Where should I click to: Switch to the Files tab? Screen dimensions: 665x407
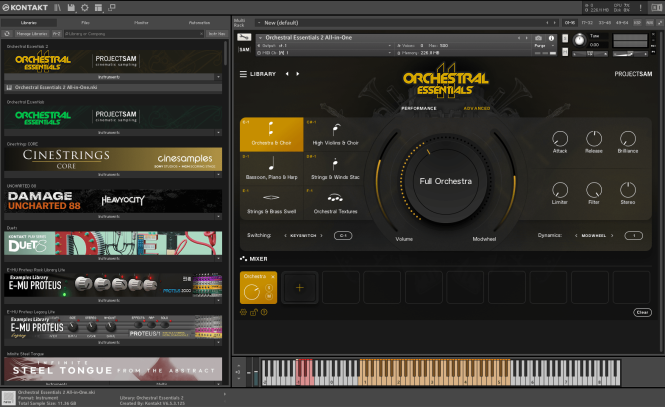click(x=85, y=22)
